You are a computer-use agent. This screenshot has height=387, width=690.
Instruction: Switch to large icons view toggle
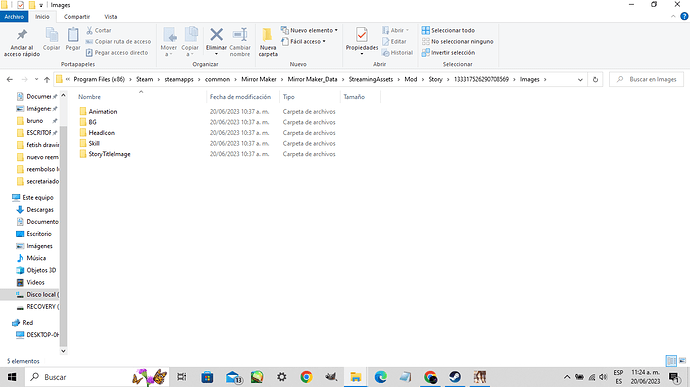[682, 361]
